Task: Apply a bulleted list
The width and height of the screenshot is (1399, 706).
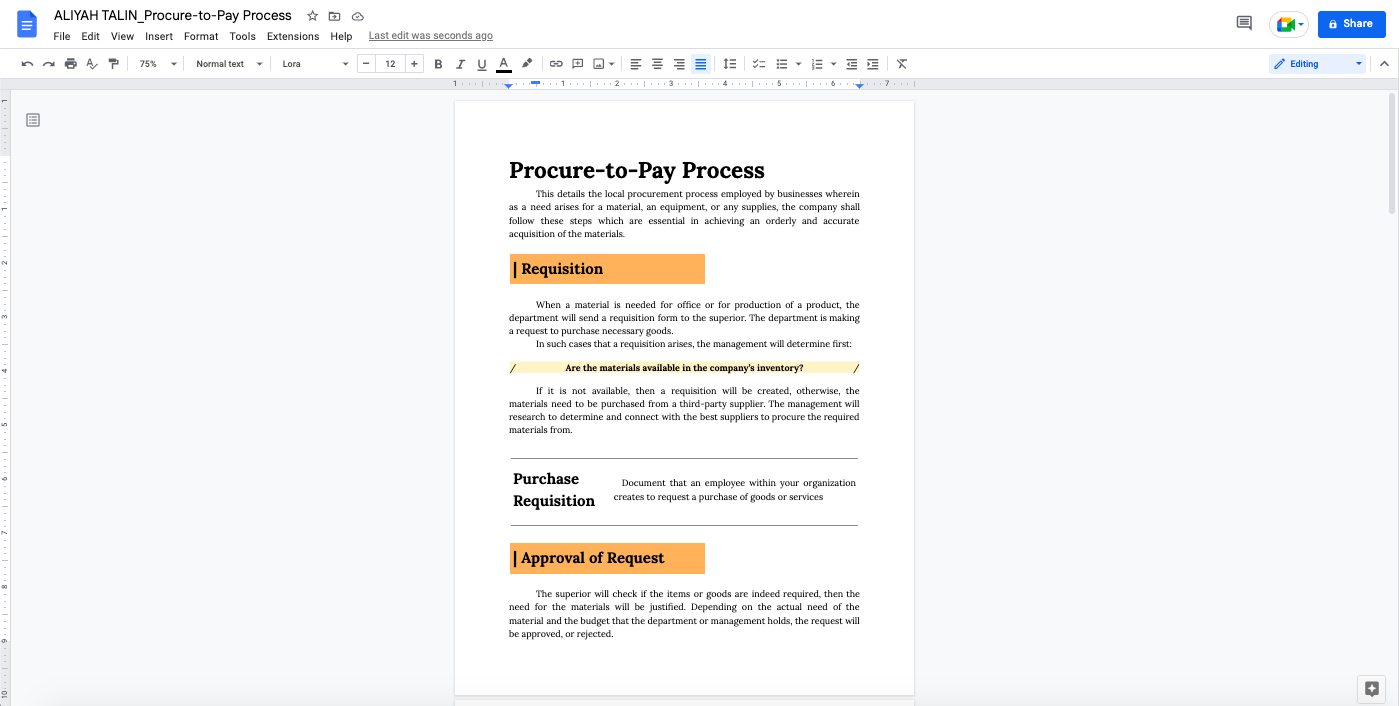Action: [x=782, y=64]
